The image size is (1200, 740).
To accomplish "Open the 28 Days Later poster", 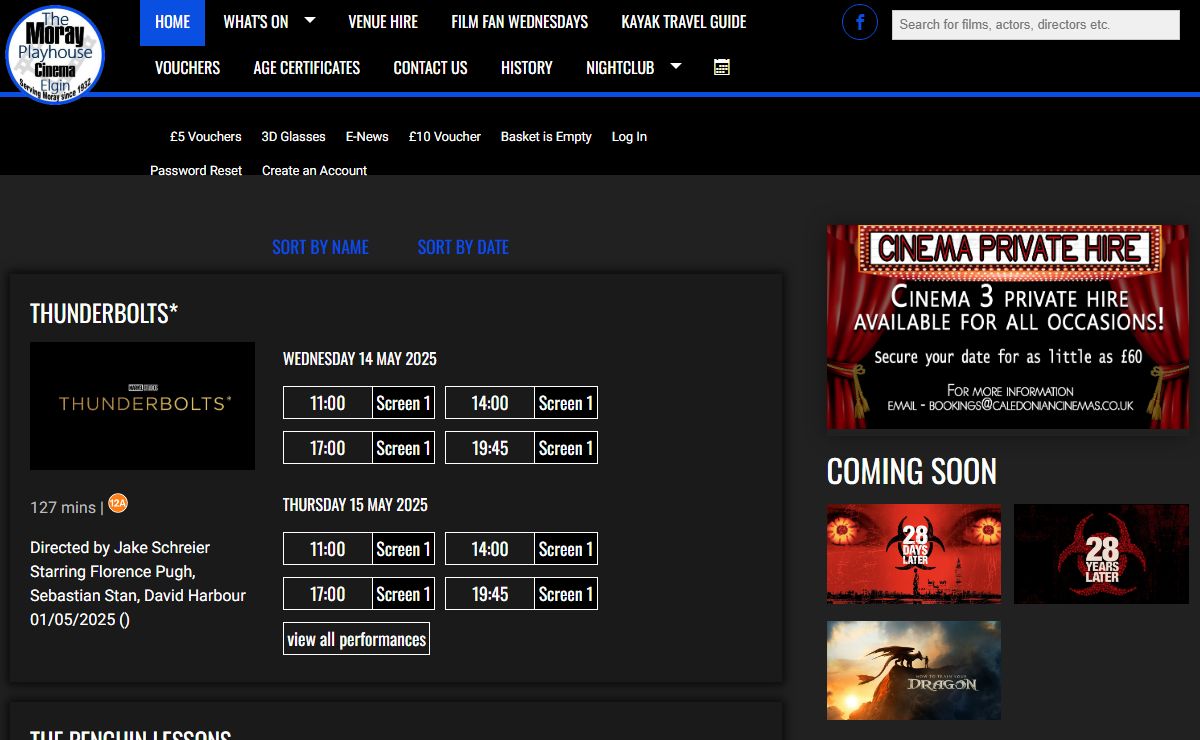I will coord(914,554).
